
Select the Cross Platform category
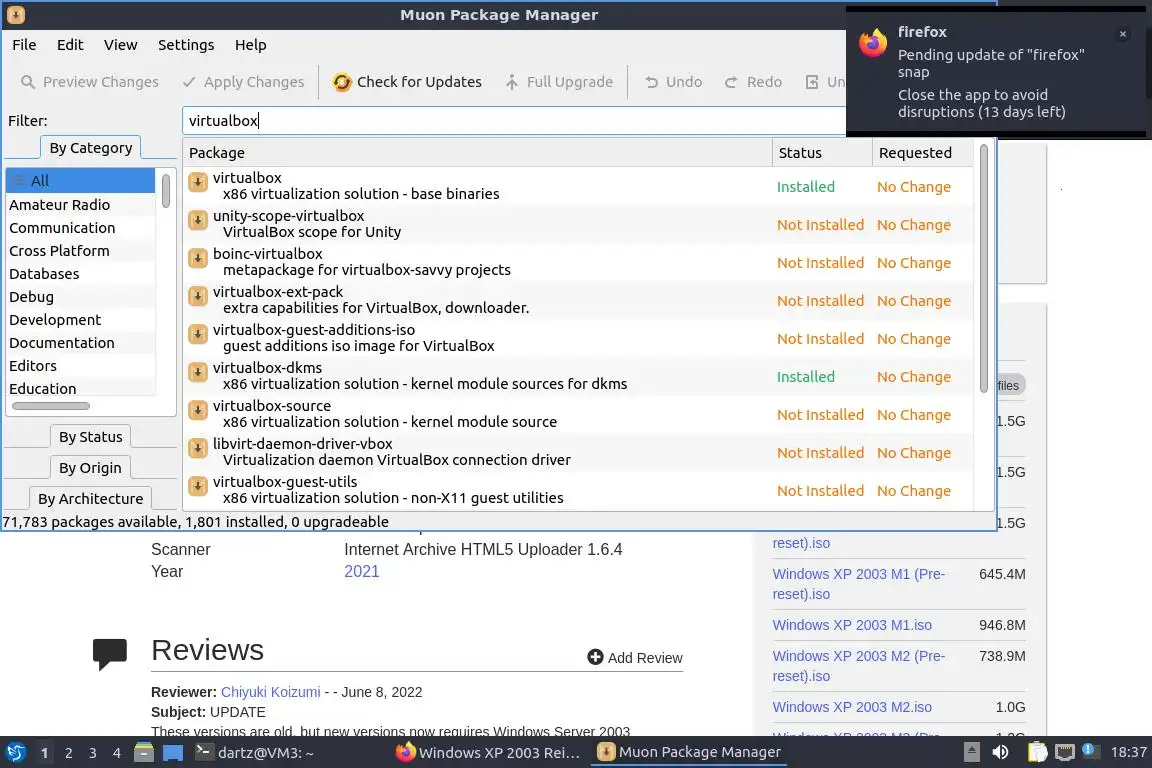[x=80, y=251]
